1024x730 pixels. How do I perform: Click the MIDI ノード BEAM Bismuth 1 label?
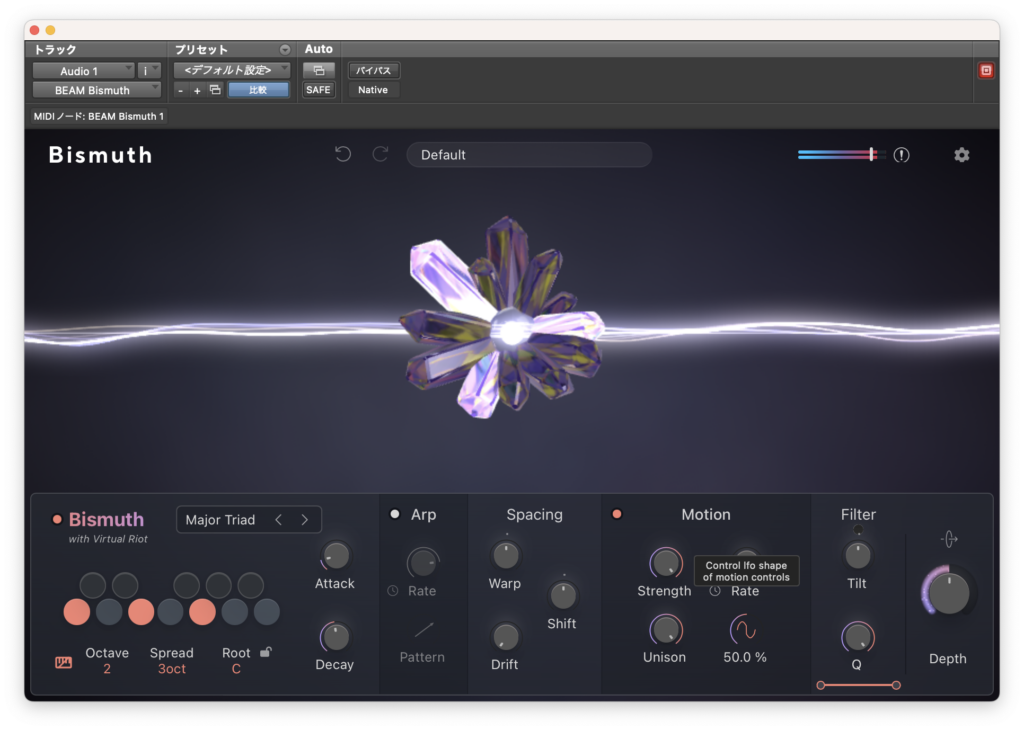click(99, 116)
